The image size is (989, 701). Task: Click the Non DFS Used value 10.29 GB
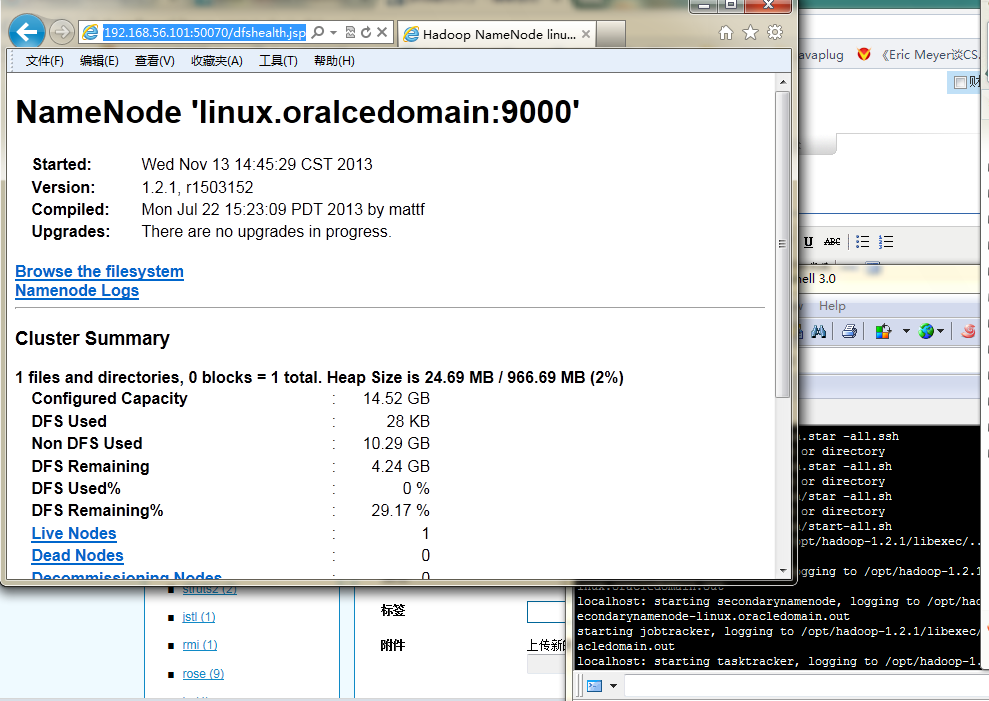coord(396,444)
